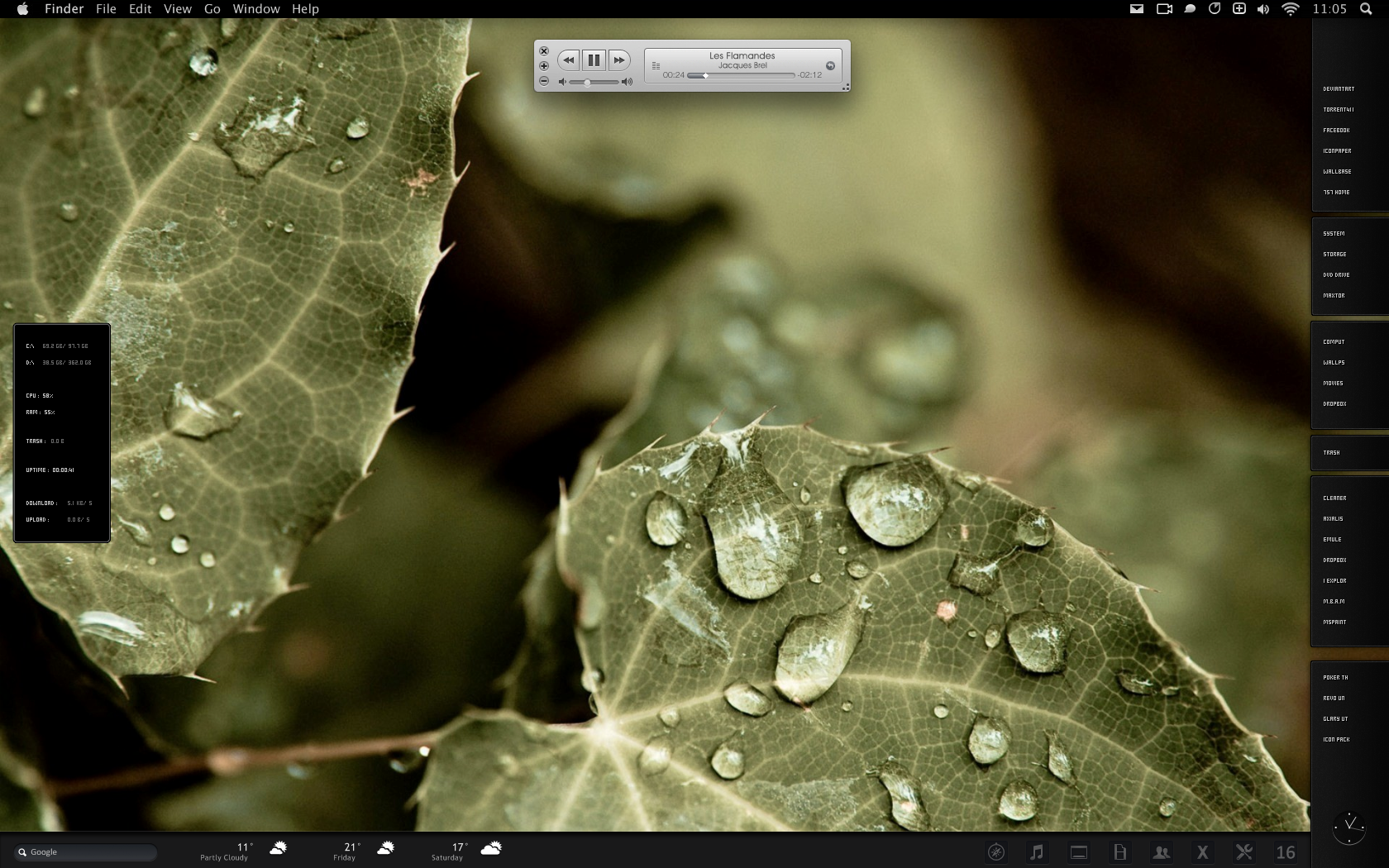This screenshot has width=1389, height=868.
Task: Launch the MSPAINT shortcut
Action: tap(1334, 622)
